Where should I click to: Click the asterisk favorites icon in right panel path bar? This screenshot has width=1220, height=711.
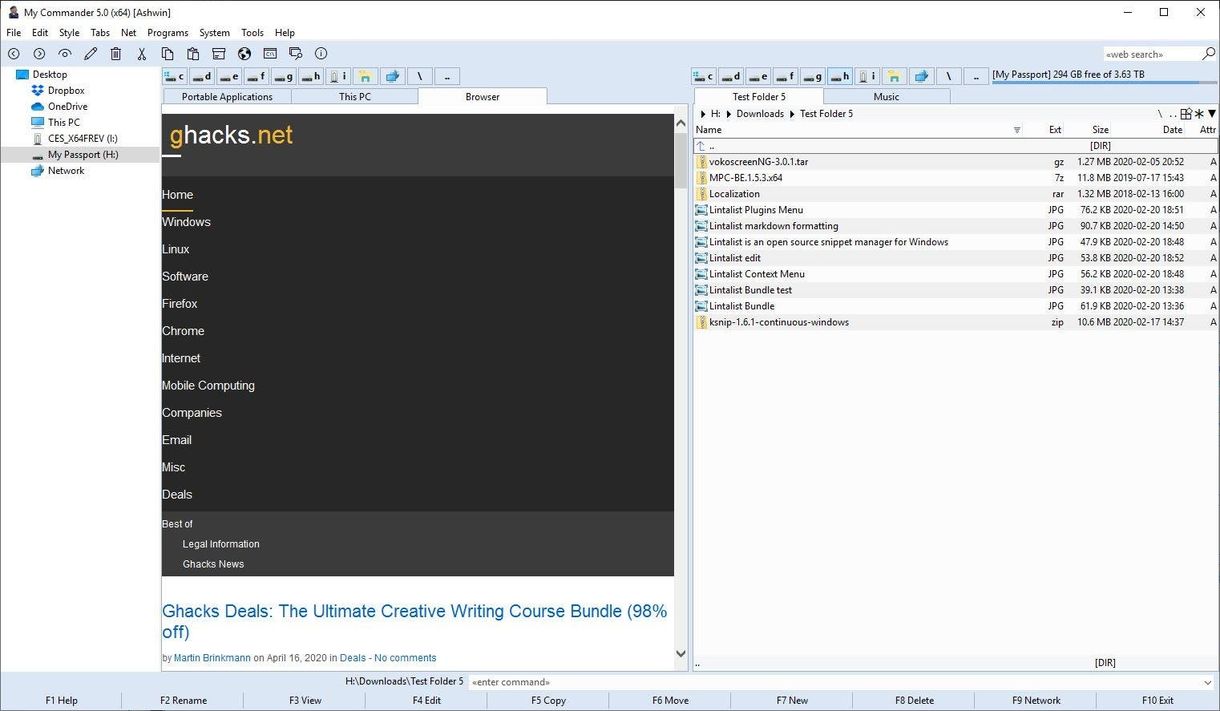click(x=1199, y=114)
